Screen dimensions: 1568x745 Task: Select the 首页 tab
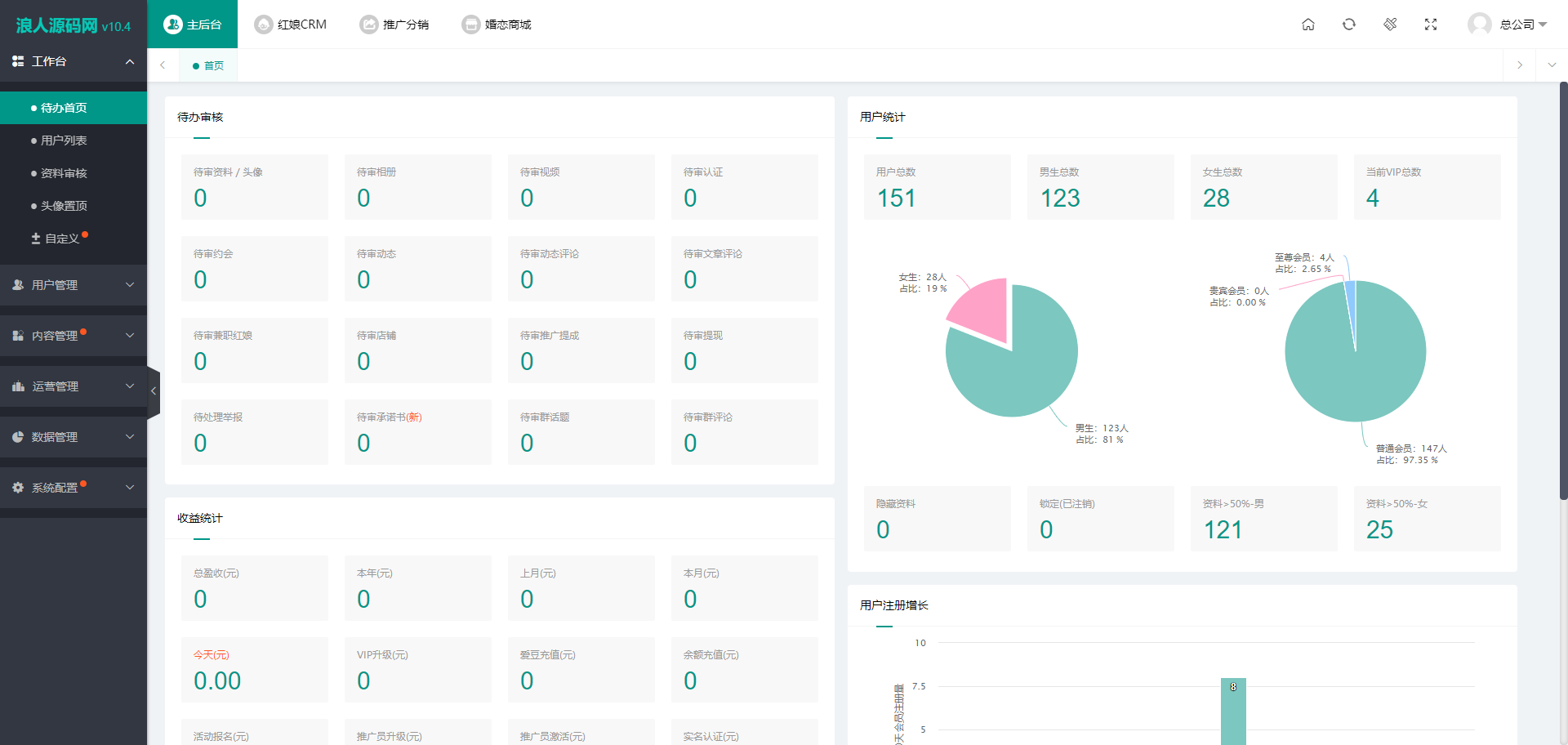[x=209, y=65]
